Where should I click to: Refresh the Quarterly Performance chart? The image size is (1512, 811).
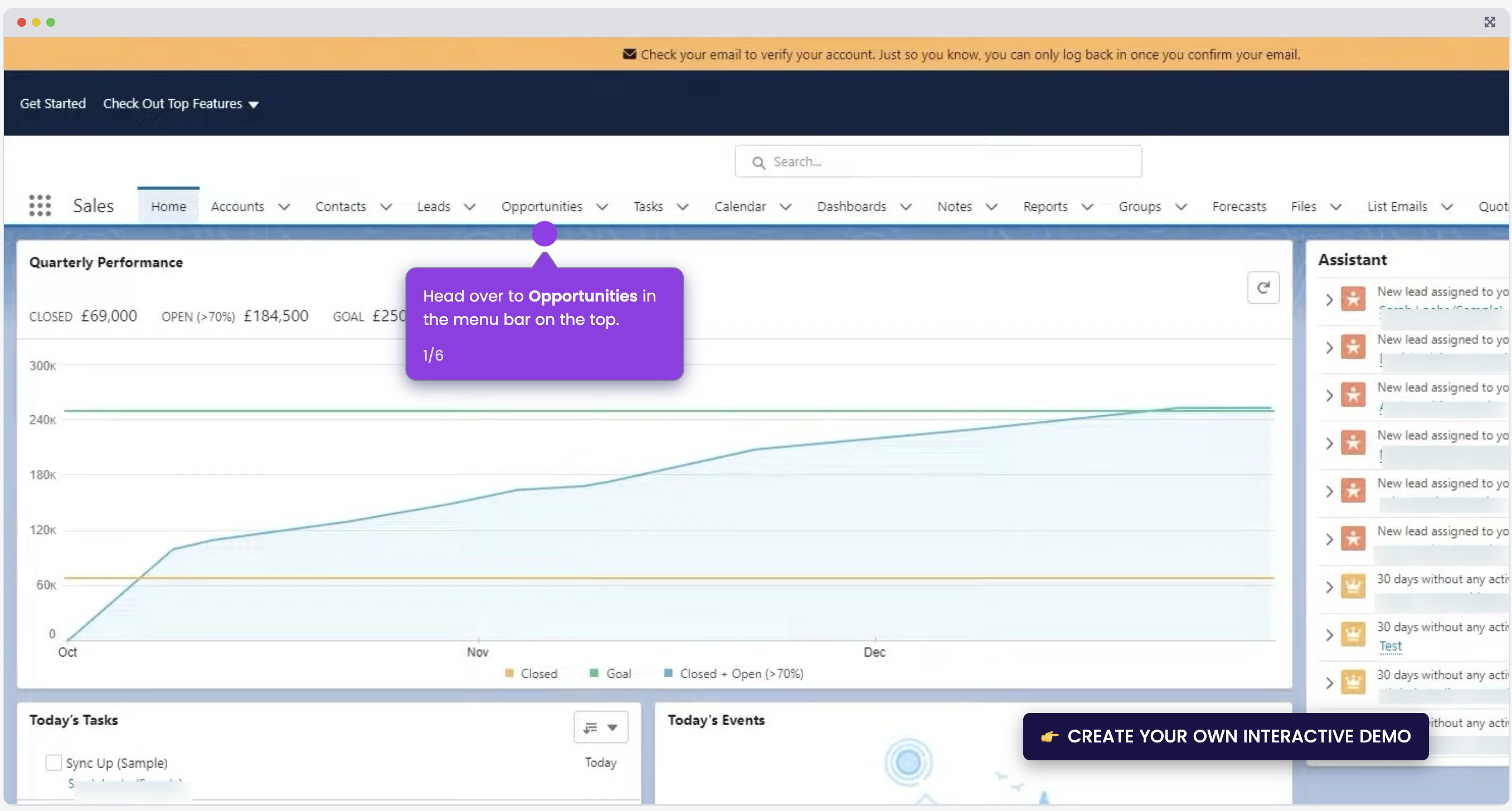tap(1263, 288)
